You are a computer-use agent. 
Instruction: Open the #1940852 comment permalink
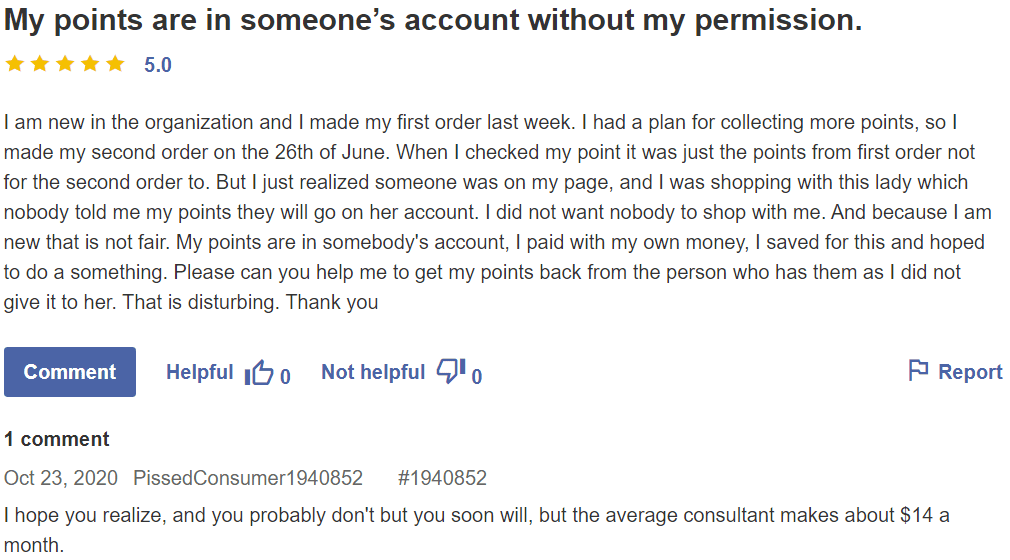point(442,478)
